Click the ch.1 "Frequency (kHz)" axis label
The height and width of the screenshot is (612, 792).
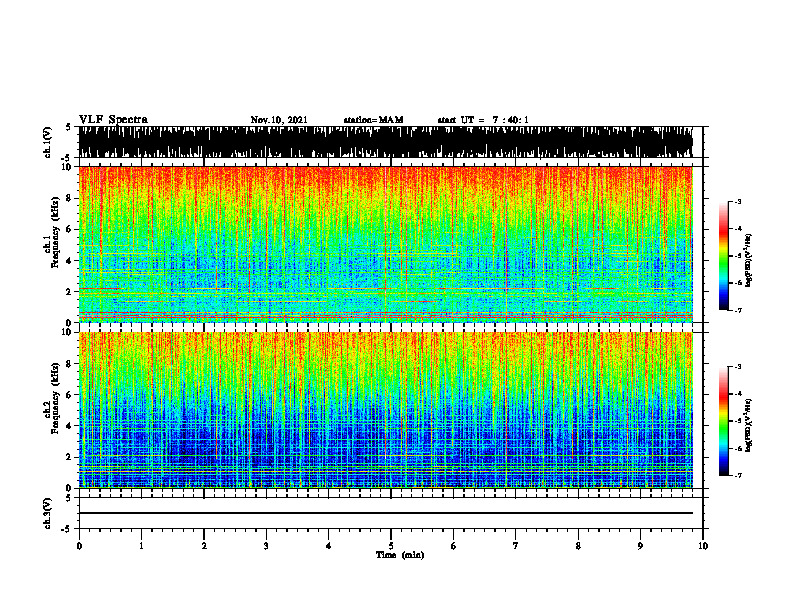55,232
